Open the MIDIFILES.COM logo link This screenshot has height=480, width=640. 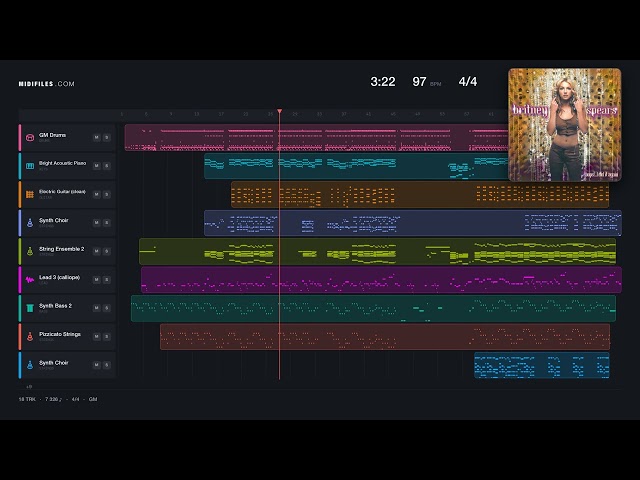(47, 84)
